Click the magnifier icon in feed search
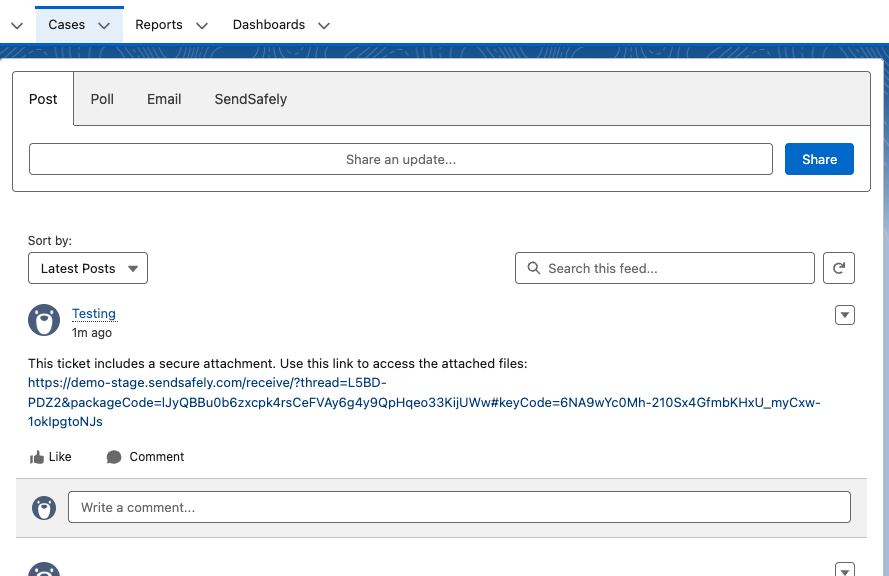The width and height of the screenshot is (889, 576). pyautogui.click(x=534, y=268)
